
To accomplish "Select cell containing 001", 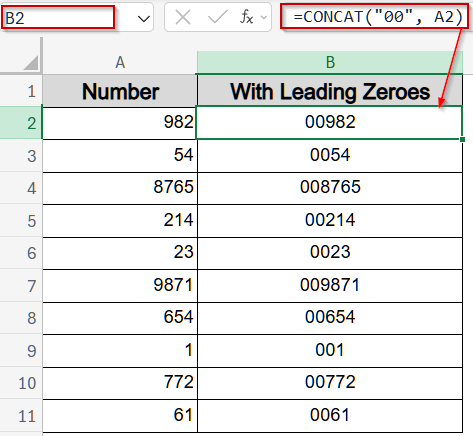I will pos(330,351).
